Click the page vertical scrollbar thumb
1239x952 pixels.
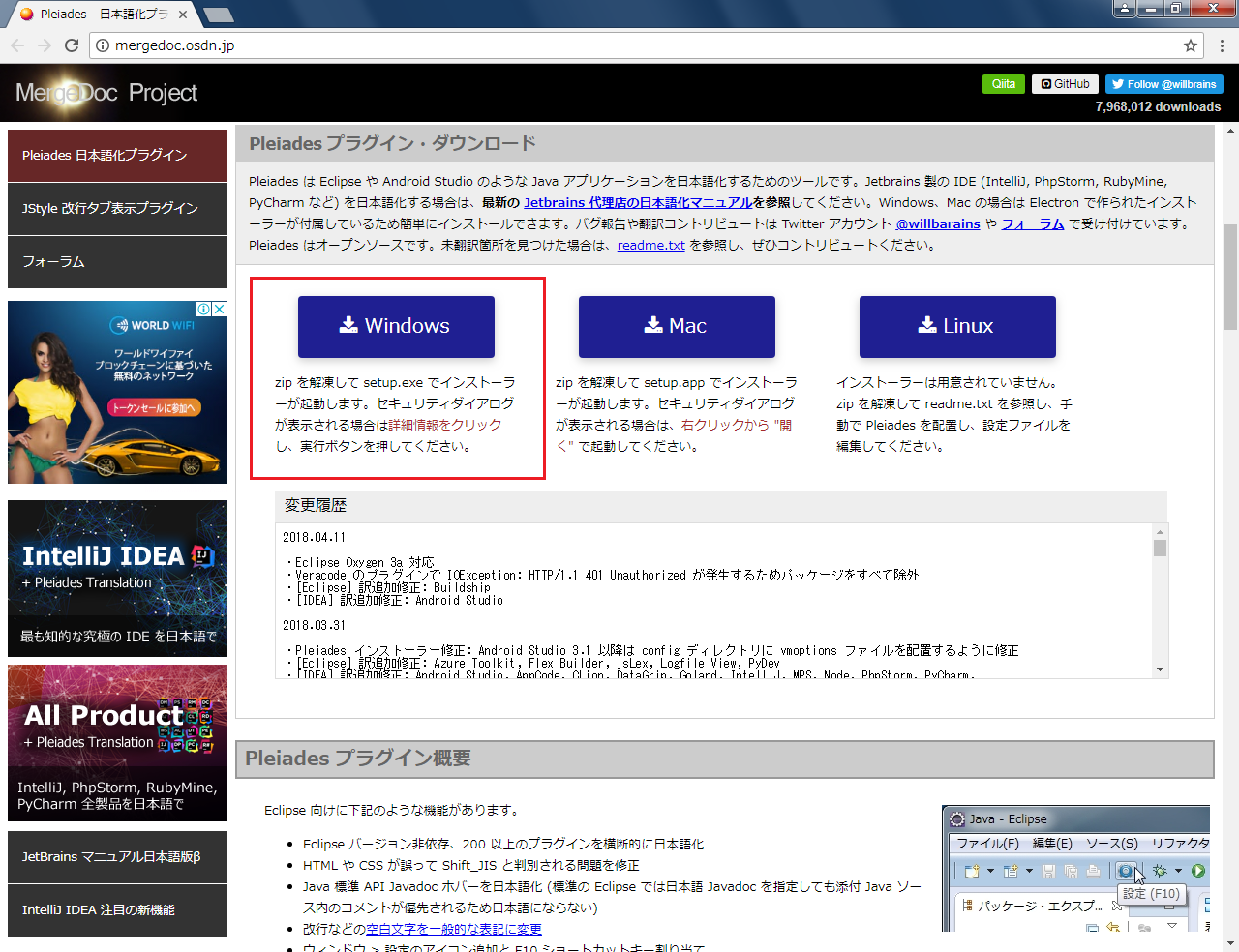[1231, 277]
